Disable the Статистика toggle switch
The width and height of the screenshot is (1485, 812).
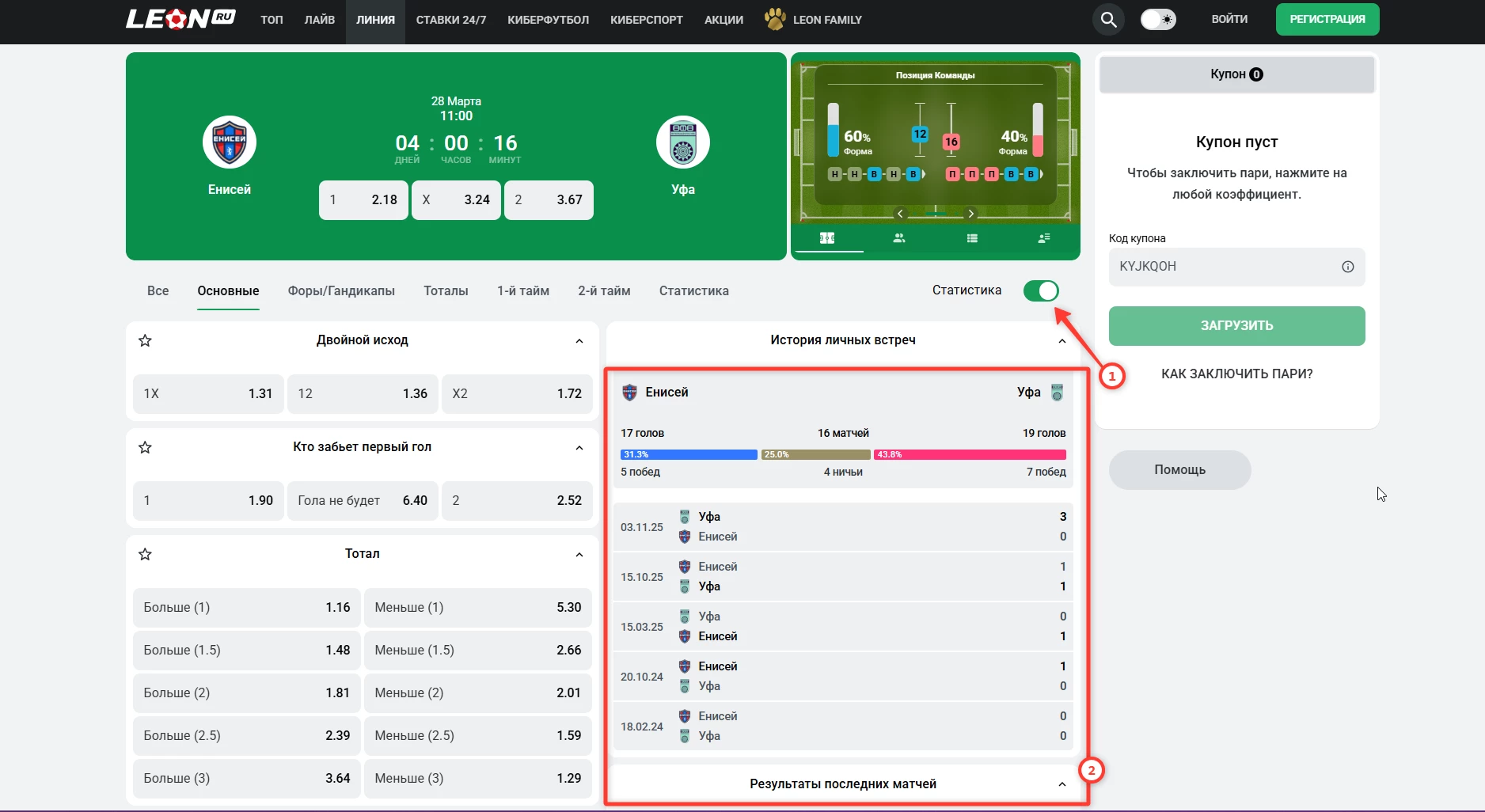point(1040,291)
